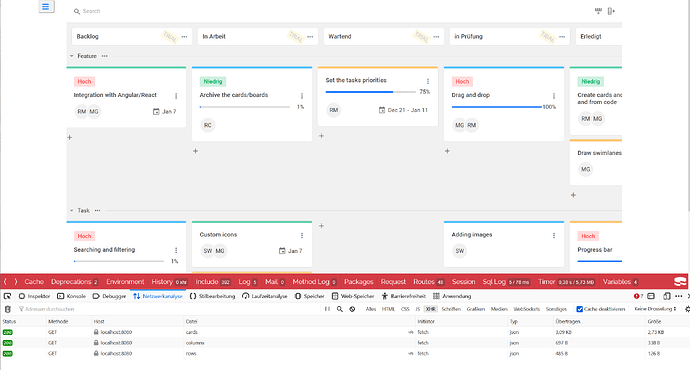Open menu of Integration with Angular/React card
The image size is (690, 370).
tap(176, 95)
